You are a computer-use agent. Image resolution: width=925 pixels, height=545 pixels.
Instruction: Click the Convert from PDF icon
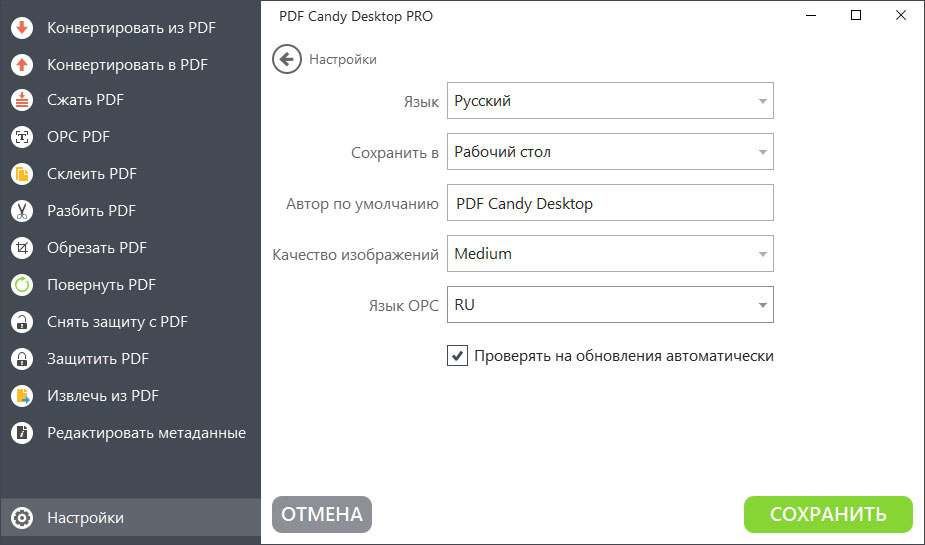click(22, 27)
